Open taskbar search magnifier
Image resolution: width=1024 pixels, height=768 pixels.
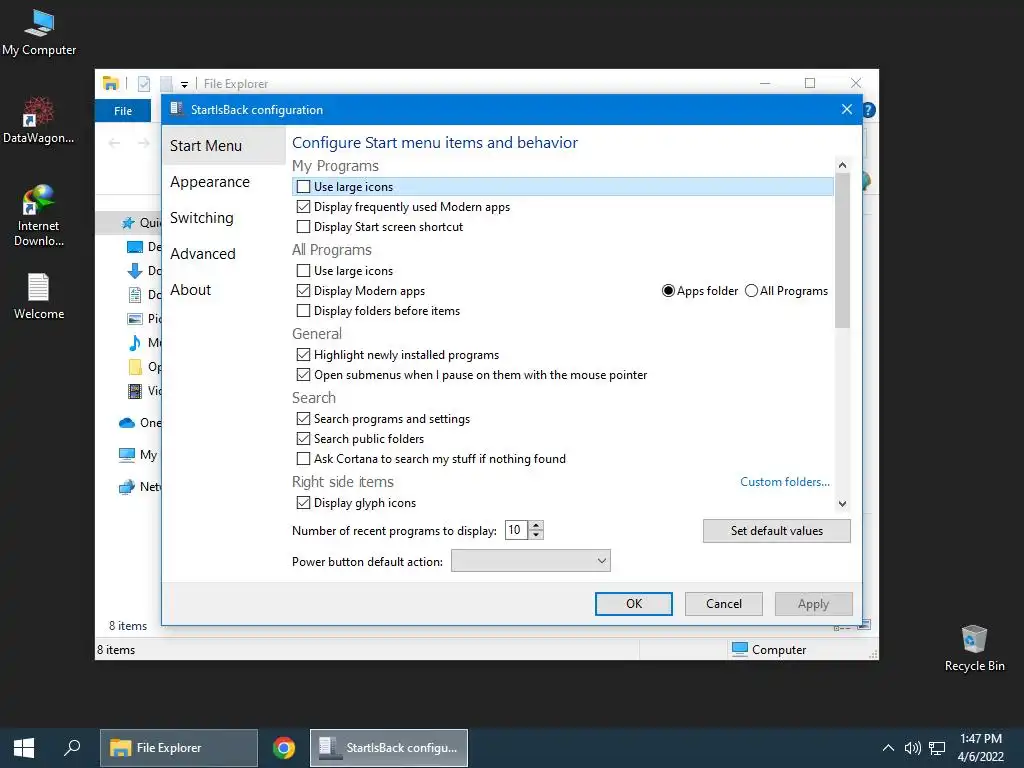click(72, 748)
